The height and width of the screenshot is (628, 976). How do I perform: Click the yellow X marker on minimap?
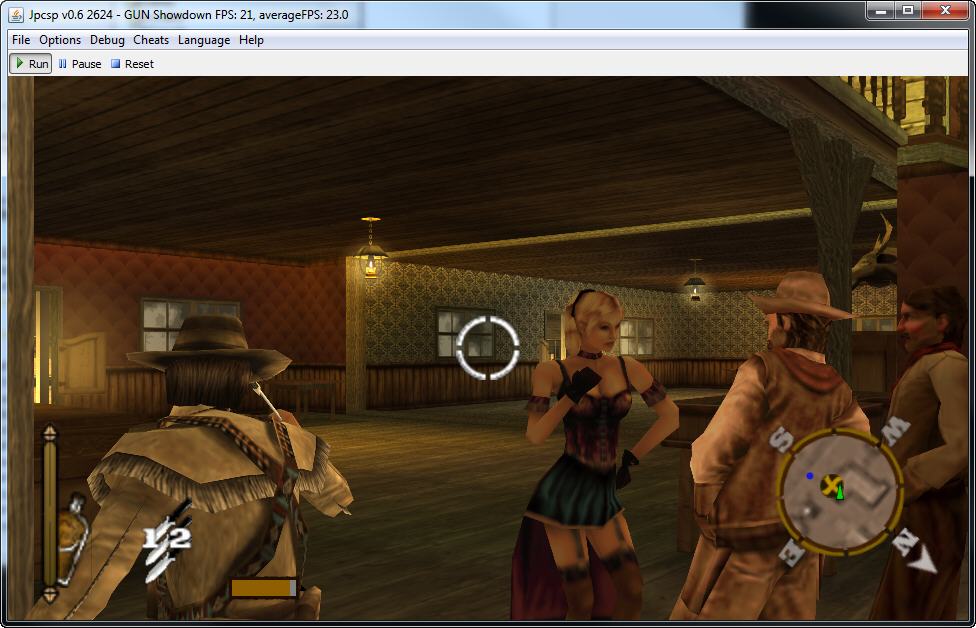pos(830,485)
